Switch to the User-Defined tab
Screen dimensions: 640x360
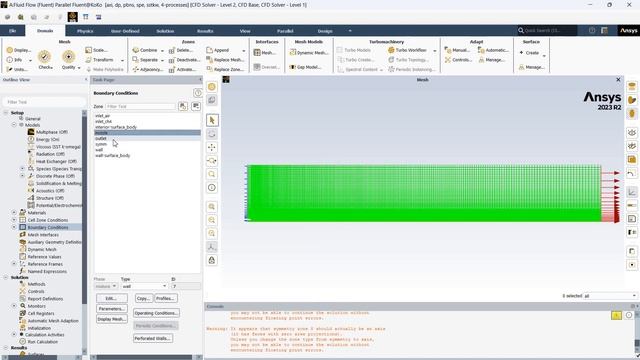[x=125, y=31]
